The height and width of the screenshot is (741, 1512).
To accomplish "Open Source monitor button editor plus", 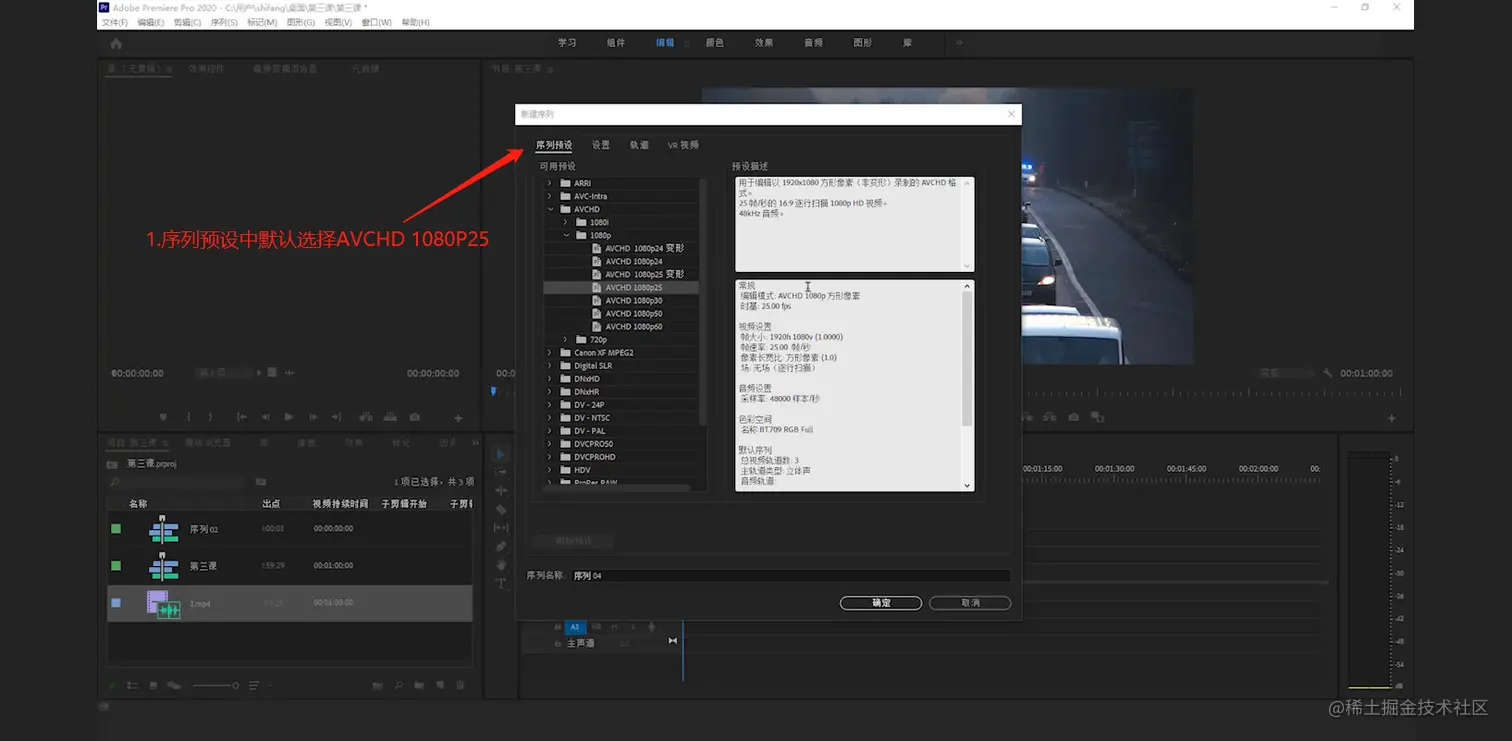I will click(458, 418).
